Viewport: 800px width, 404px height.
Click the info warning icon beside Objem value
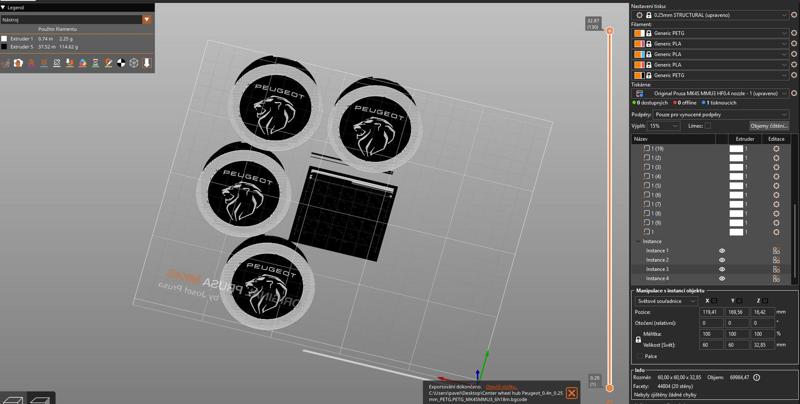(756, 377)
